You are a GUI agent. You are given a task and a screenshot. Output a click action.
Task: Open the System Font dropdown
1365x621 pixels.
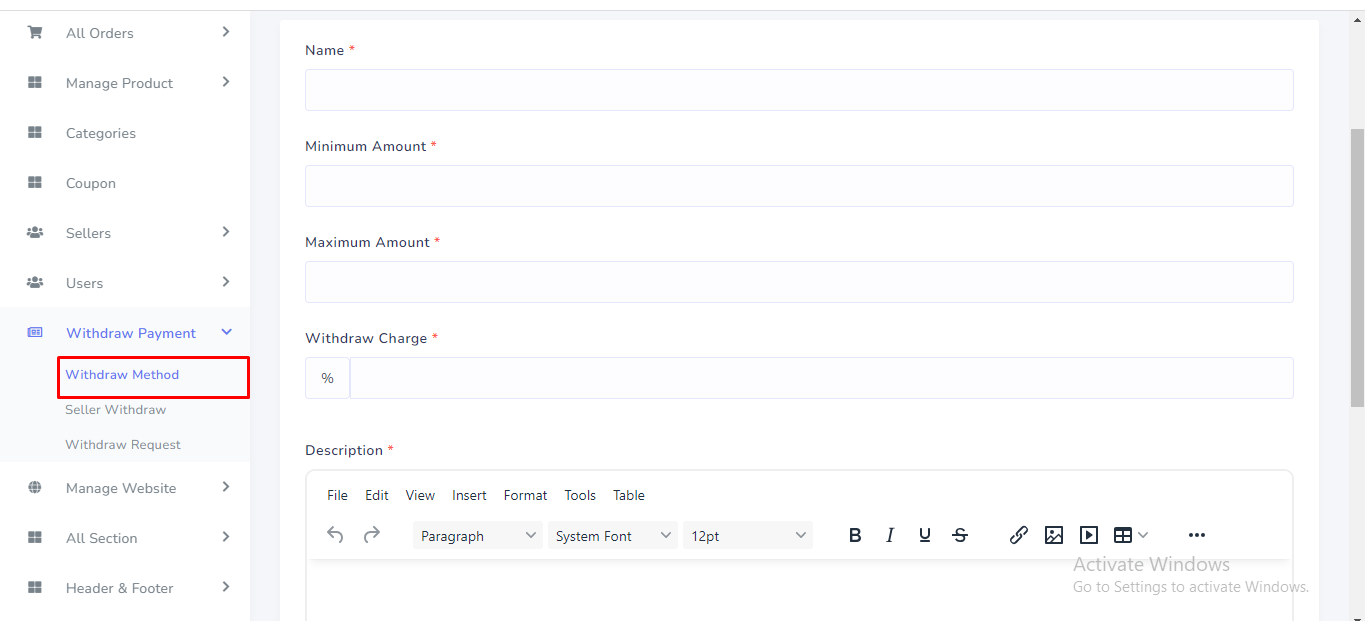612,536
